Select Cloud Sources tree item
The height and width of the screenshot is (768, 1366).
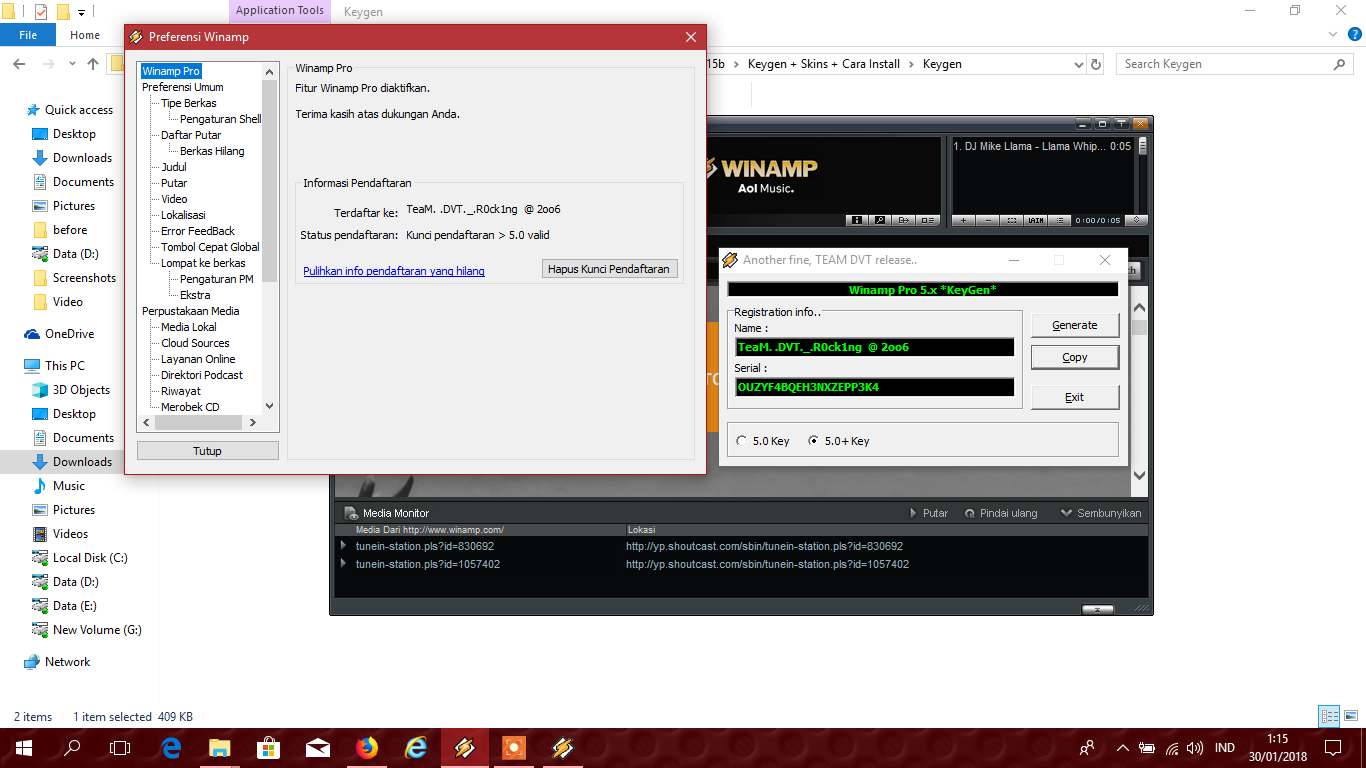195,343
